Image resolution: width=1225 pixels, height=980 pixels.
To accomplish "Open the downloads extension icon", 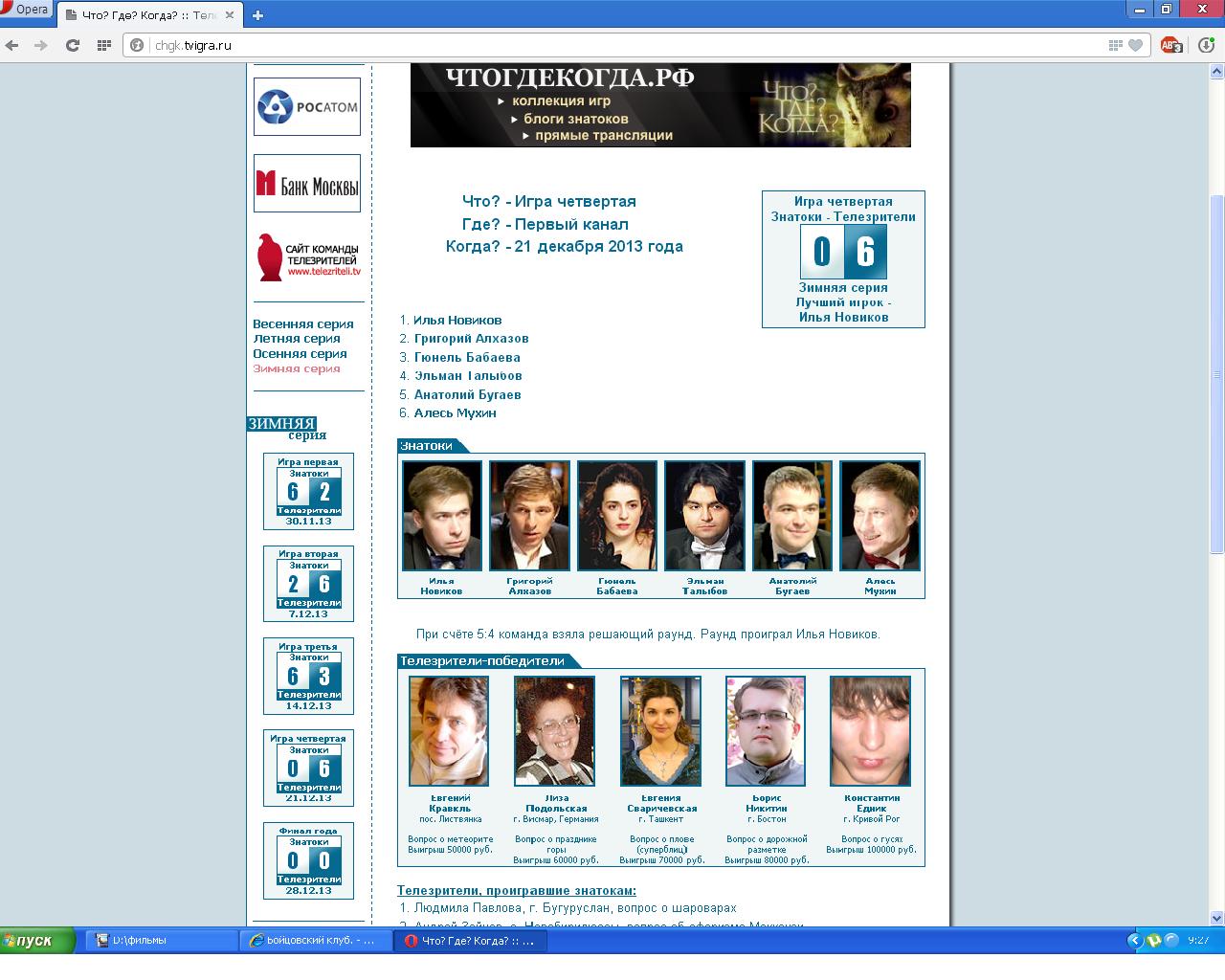I will tap(1207, 45).
